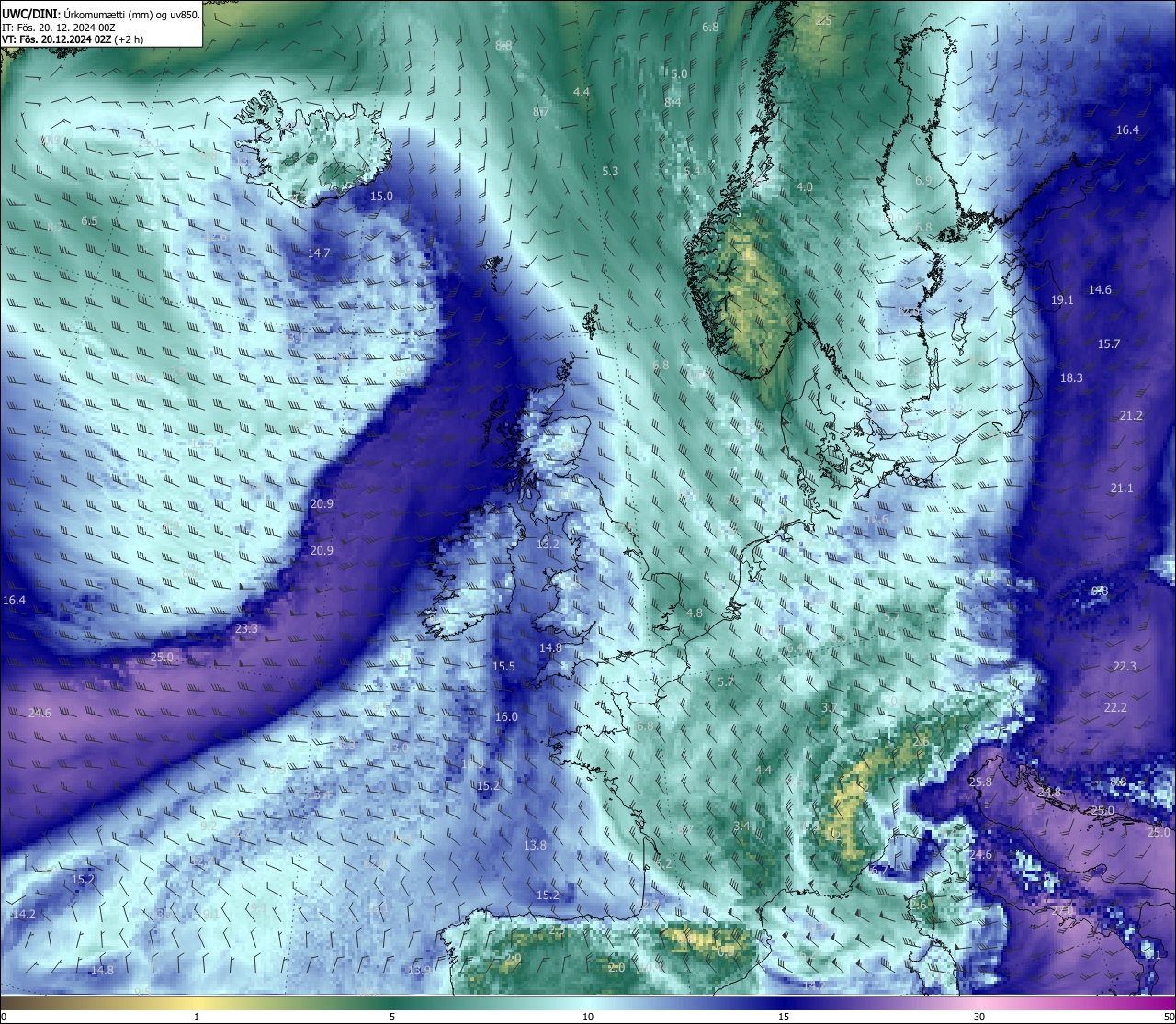Click the 12.6 value label over northern Germany
The height and width of the screenshot is (1024, 1176).
tap(876, 520)
